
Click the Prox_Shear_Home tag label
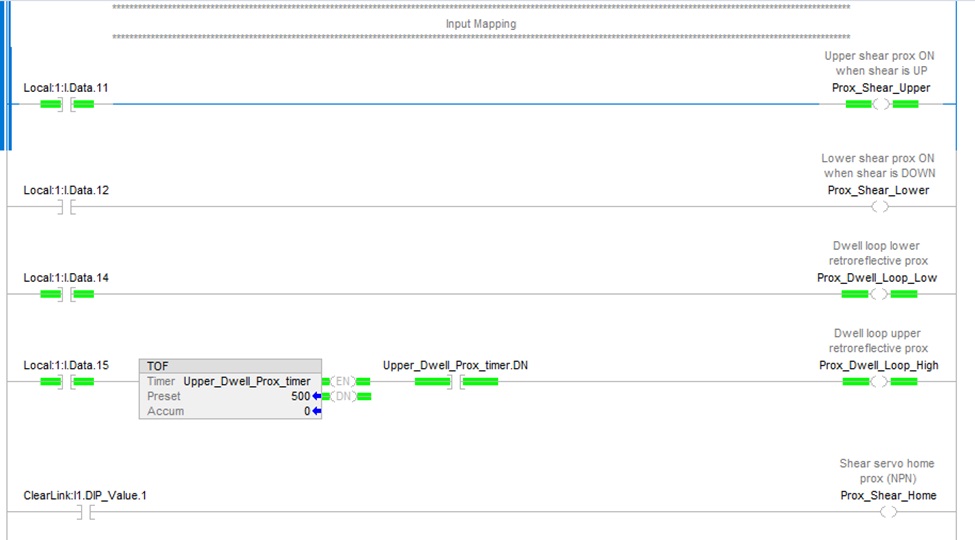(888, 495)
